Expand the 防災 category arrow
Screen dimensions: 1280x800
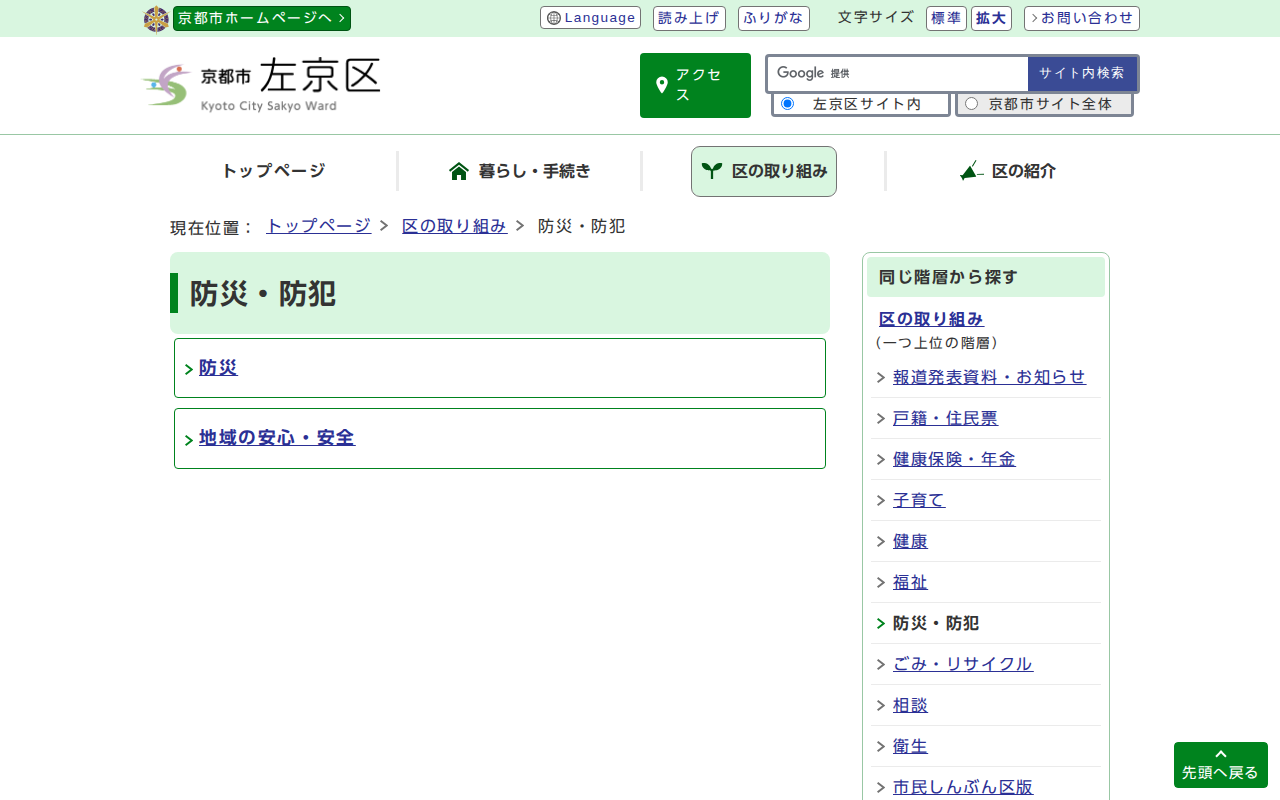pyautogui.click(x=189, y=370)
